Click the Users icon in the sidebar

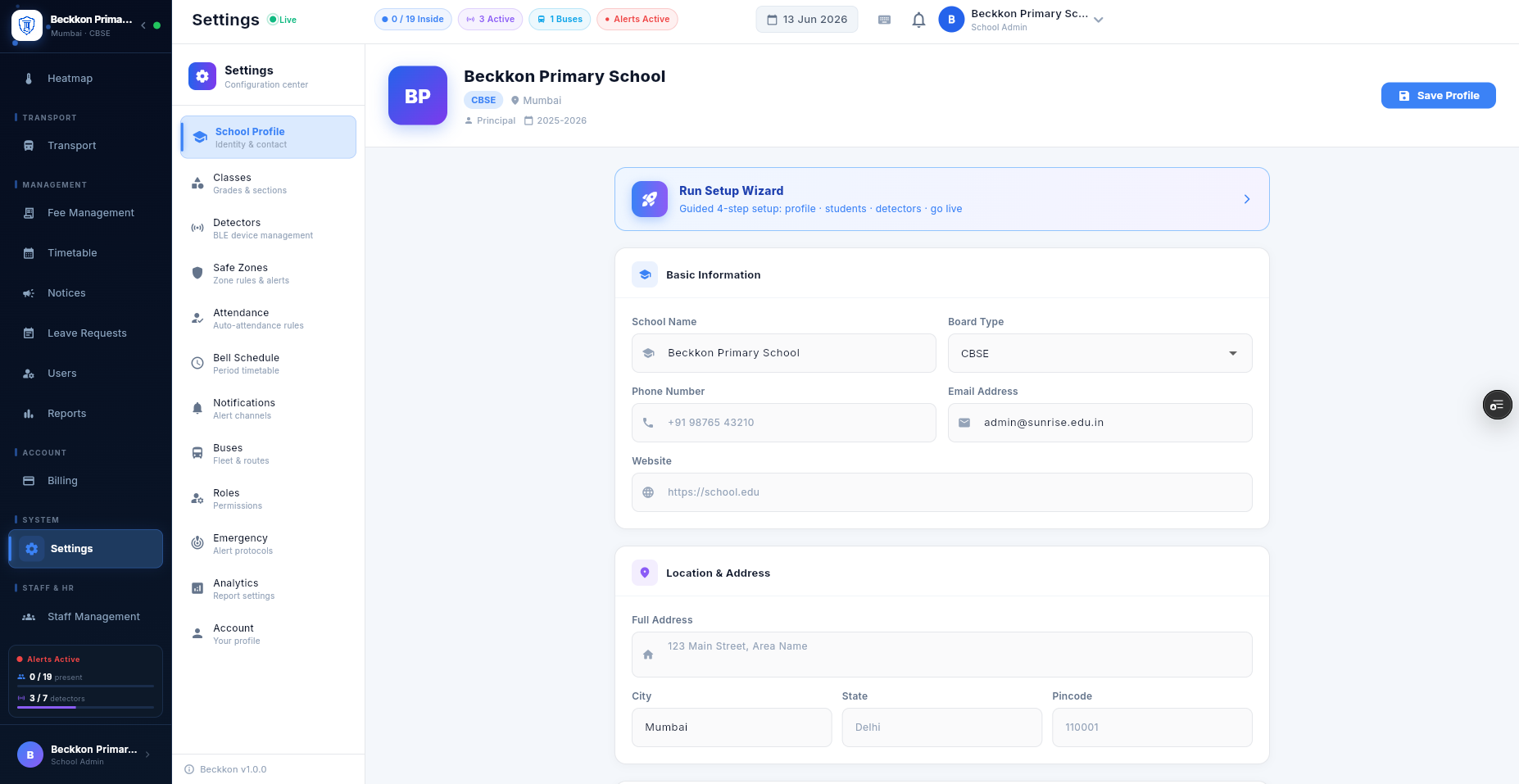(29, 374)
